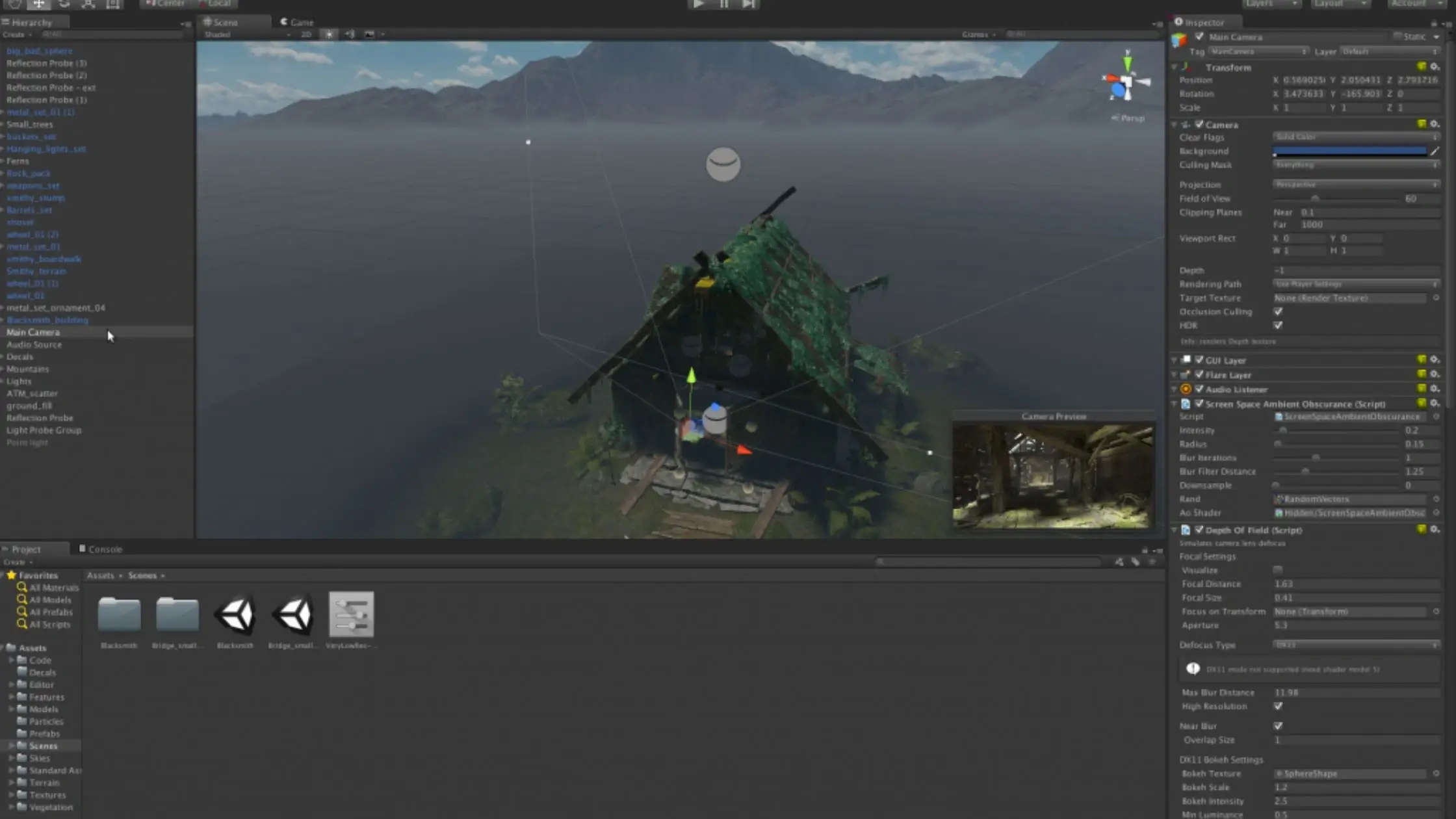Toggle scene lighting sun icon

point(330,34)
